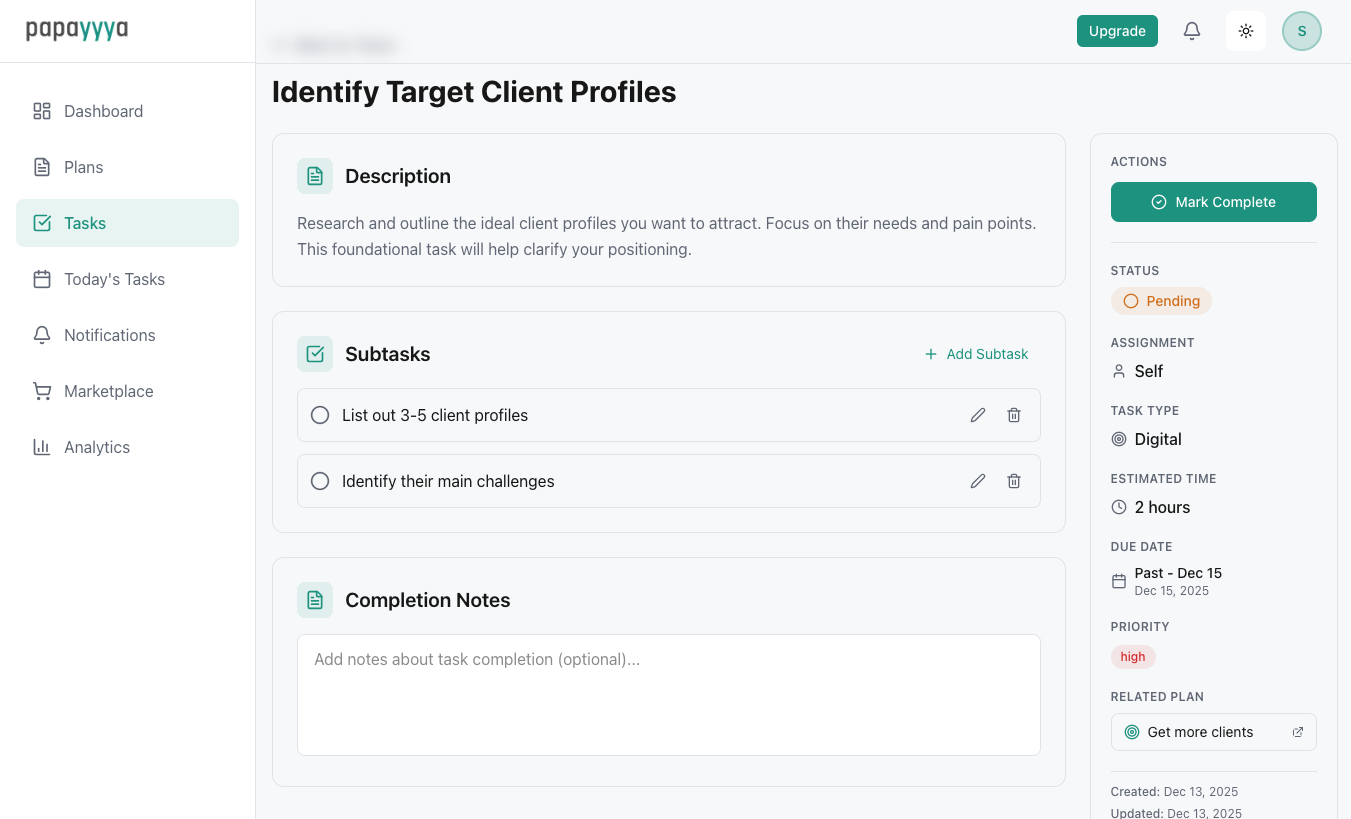Delete the "Identify their main challenges" subtask
Viewport: 1351px width, 819px height.
(x=1013, y=481)
